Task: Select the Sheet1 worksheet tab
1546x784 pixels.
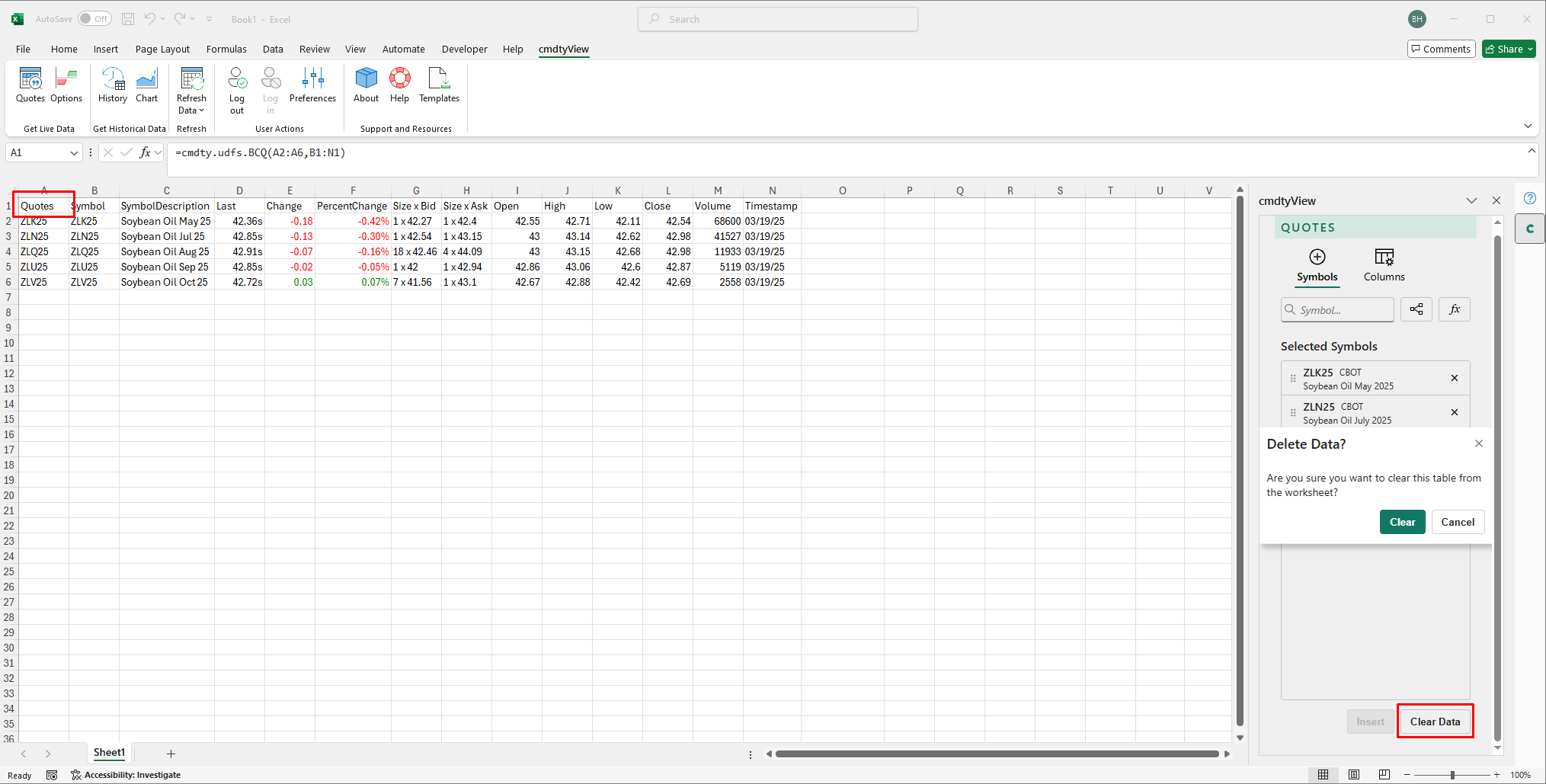Action: (x=109, y=753)
